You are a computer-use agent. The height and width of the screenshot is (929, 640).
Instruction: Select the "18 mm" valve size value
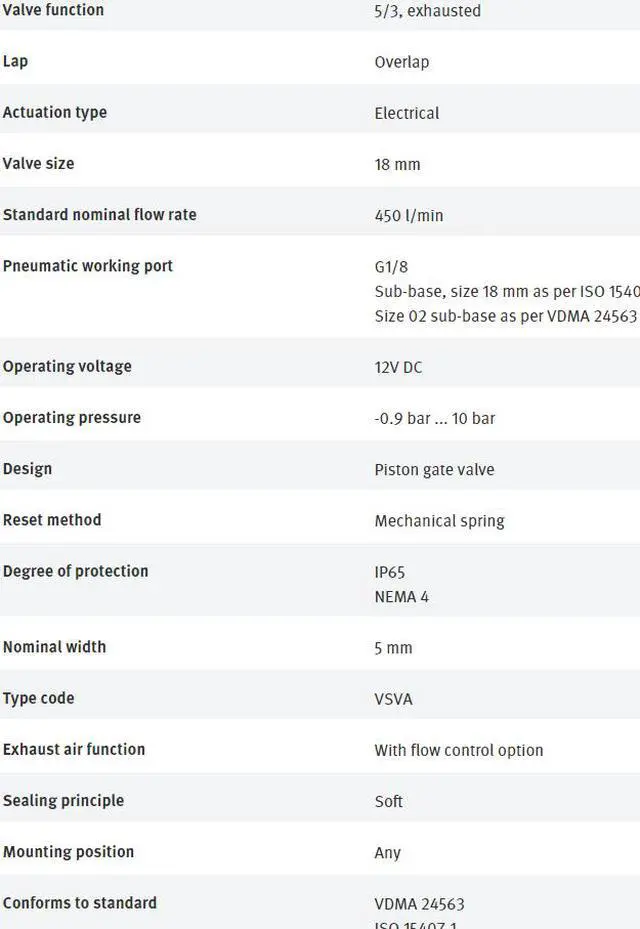pos(397,164)
